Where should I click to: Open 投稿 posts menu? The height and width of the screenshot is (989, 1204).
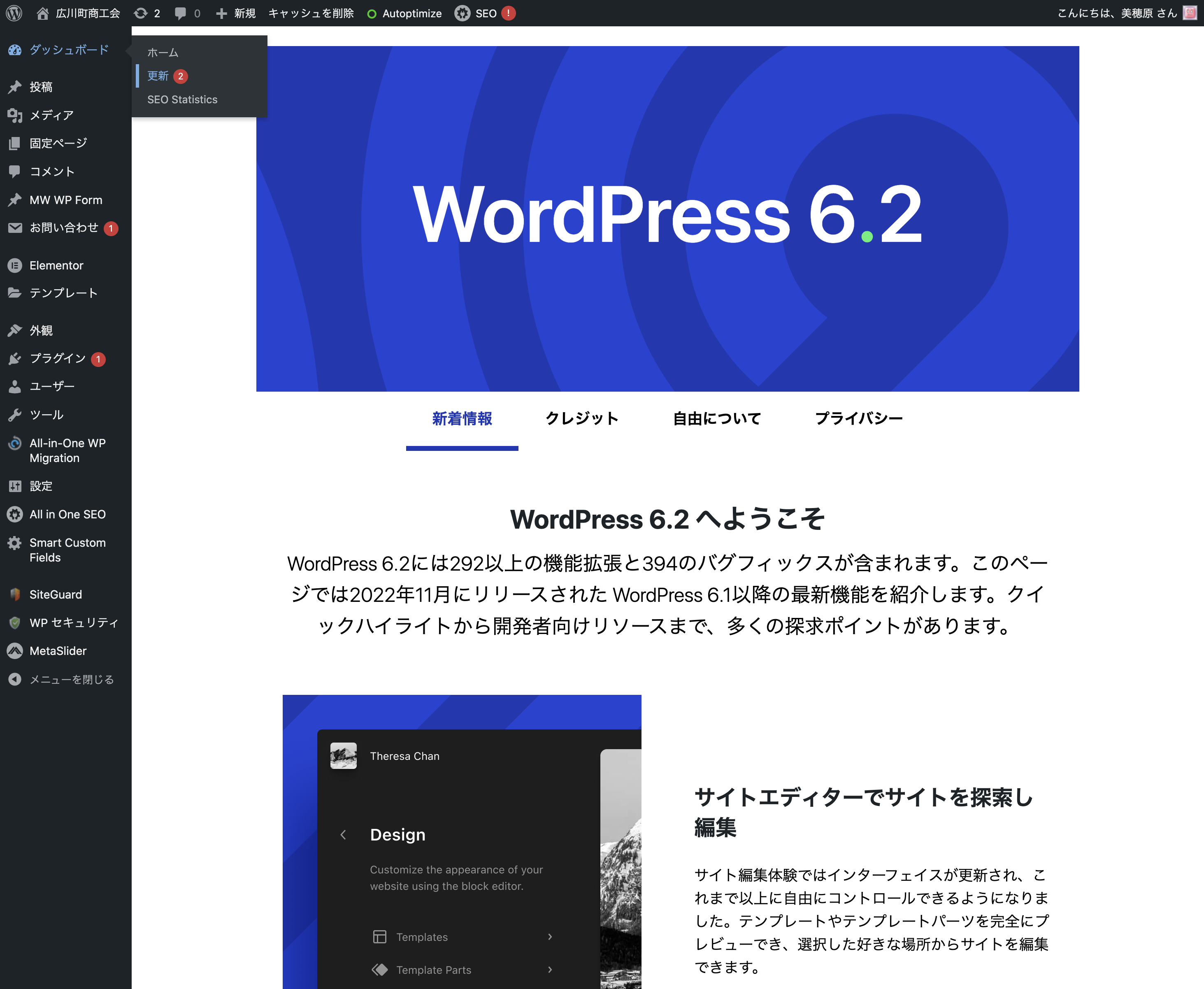click(x=65, y=86)
